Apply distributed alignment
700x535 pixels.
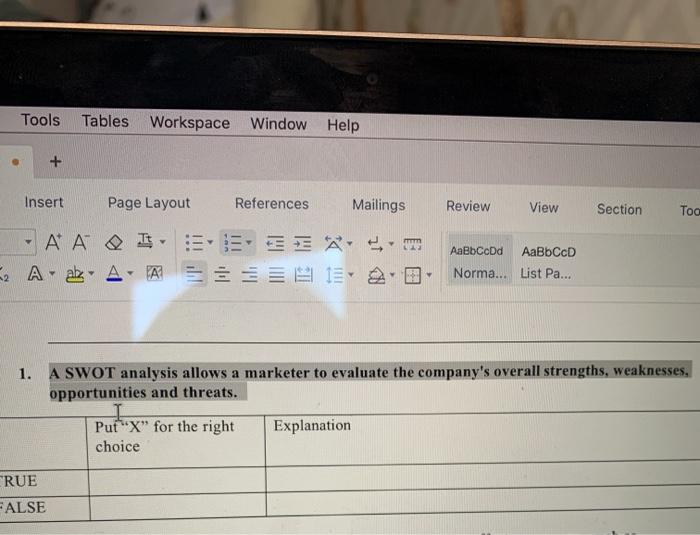click(304, 275)
